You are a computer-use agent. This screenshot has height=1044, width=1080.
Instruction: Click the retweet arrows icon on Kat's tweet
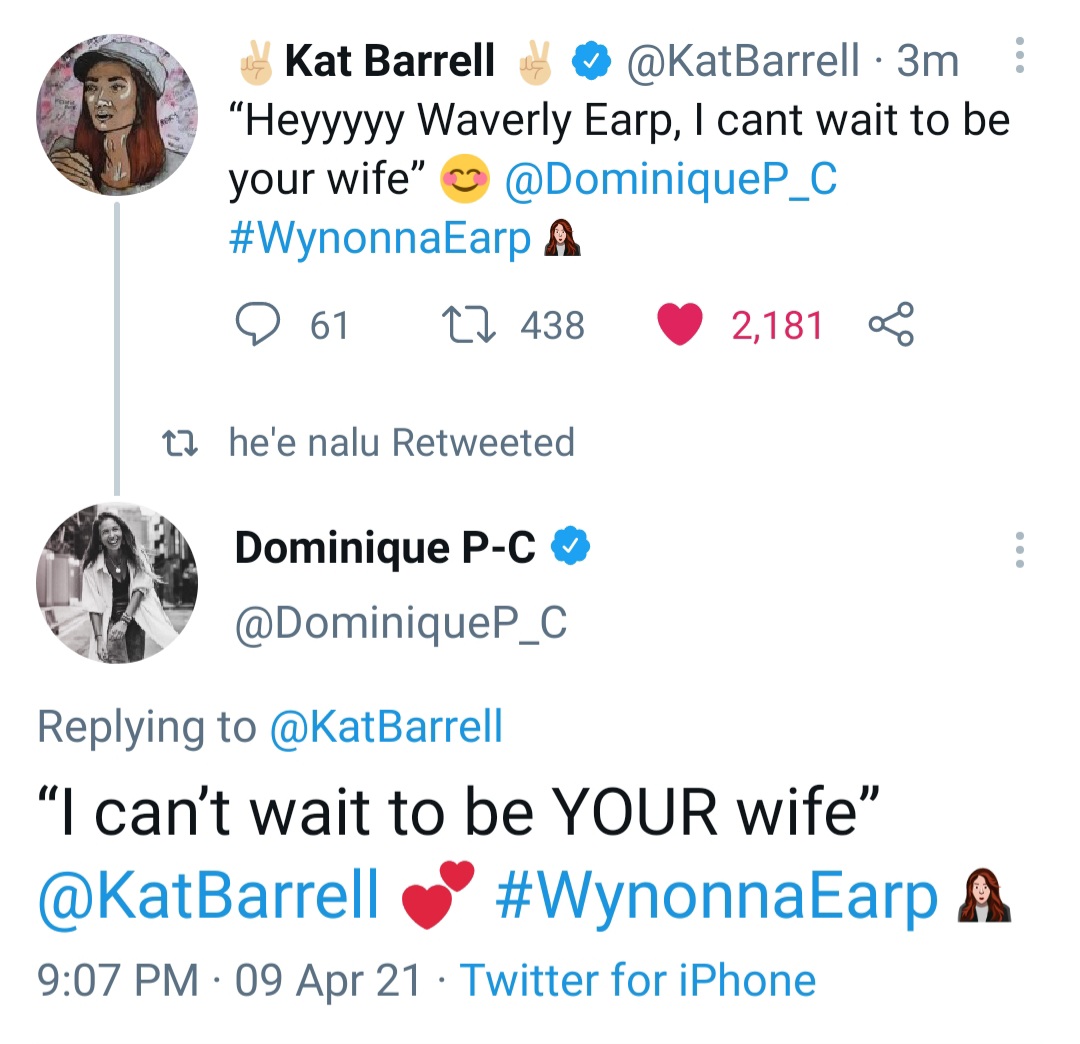coord(468,325)
